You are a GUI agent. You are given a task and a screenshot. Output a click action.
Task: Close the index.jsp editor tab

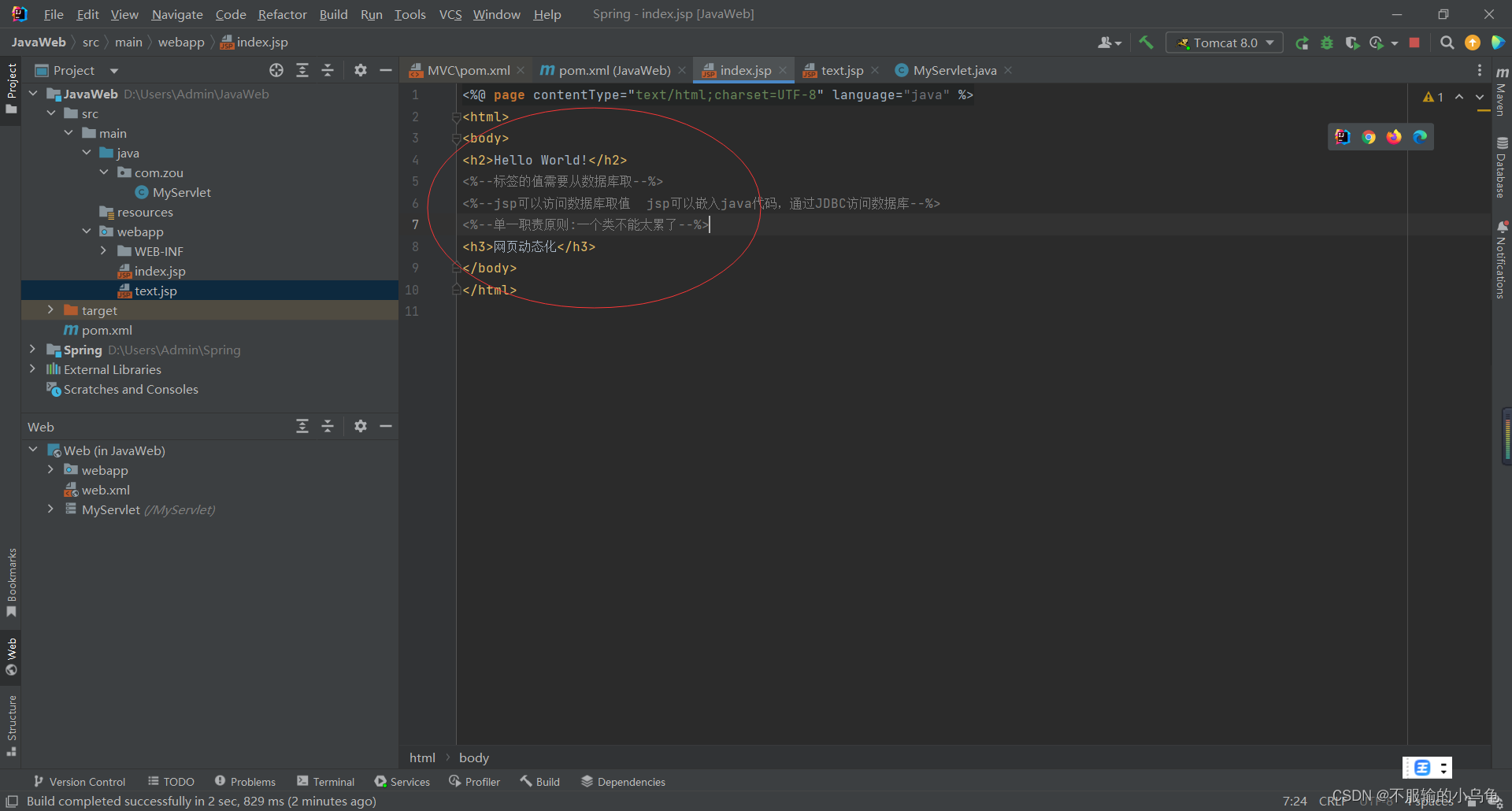pos(783,70)
